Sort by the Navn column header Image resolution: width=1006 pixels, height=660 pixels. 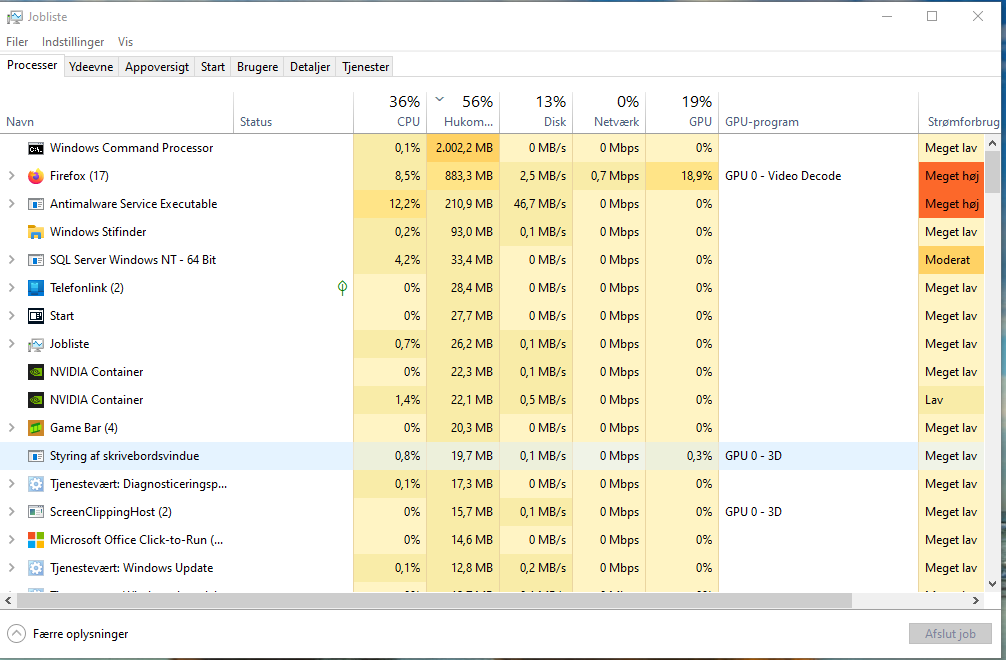click(x=117, y=113)
